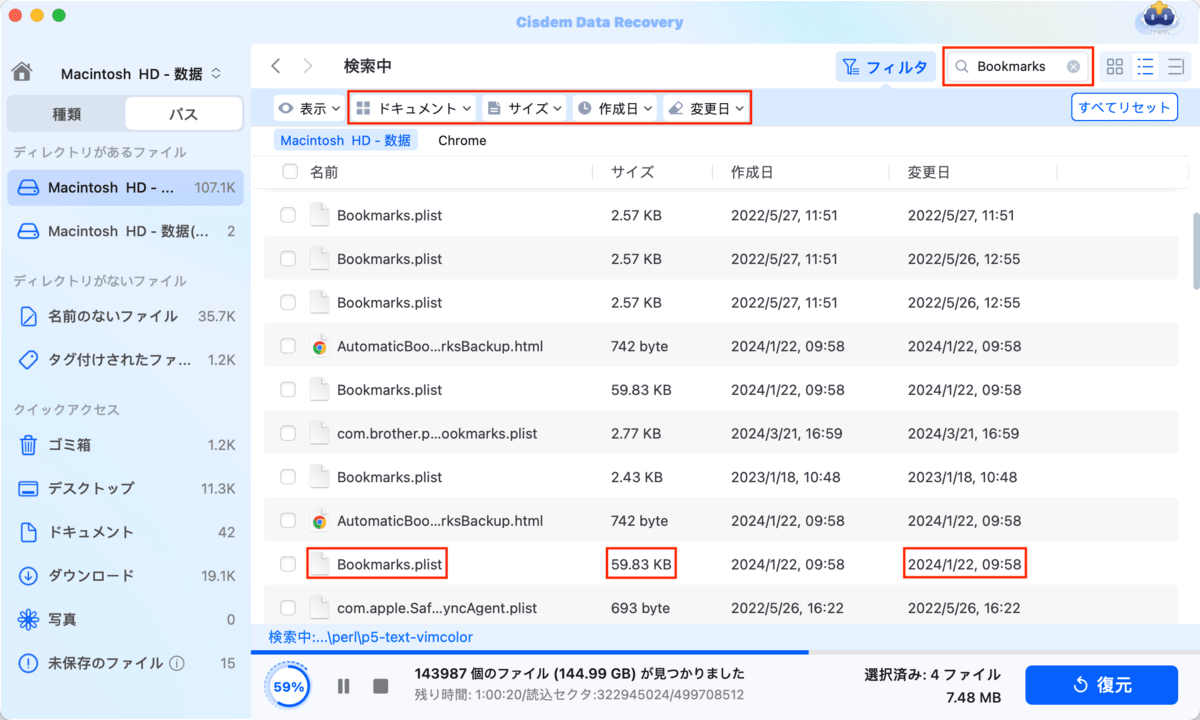
Task: Select the 2023/1/18, 10:48 creation date cell
Action: pyautogui.click(x=784, y=477)
